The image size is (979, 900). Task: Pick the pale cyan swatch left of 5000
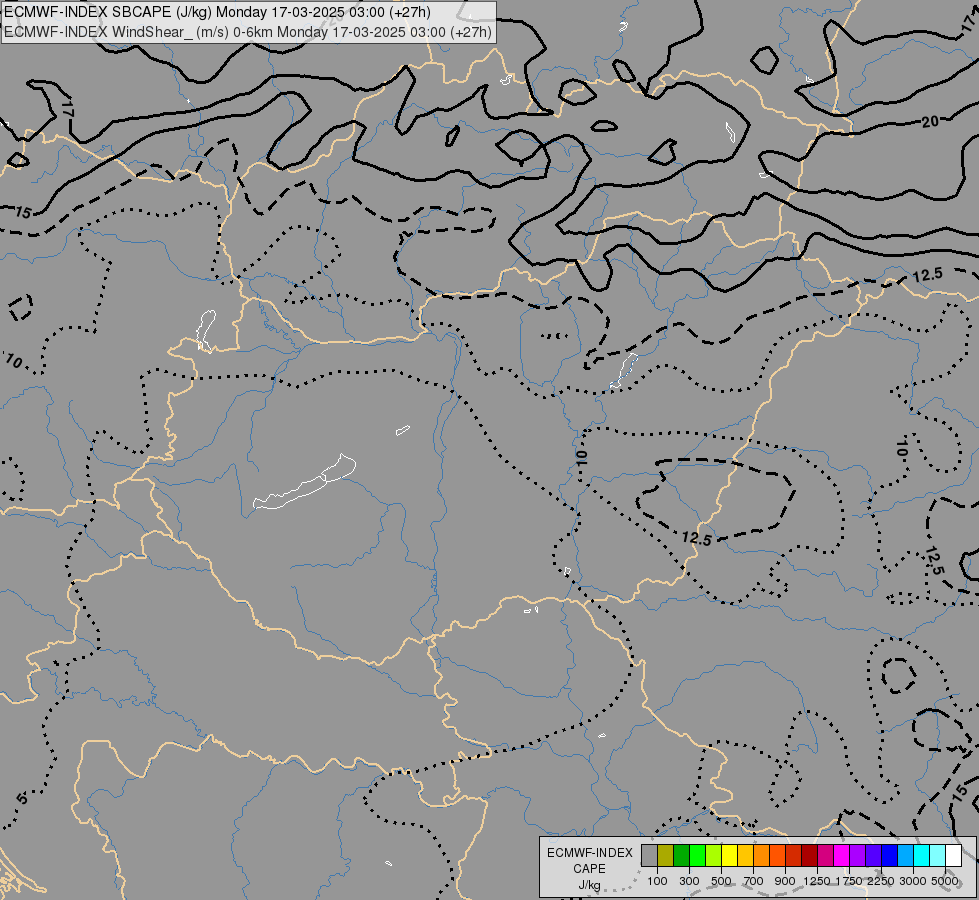[937, 856]
